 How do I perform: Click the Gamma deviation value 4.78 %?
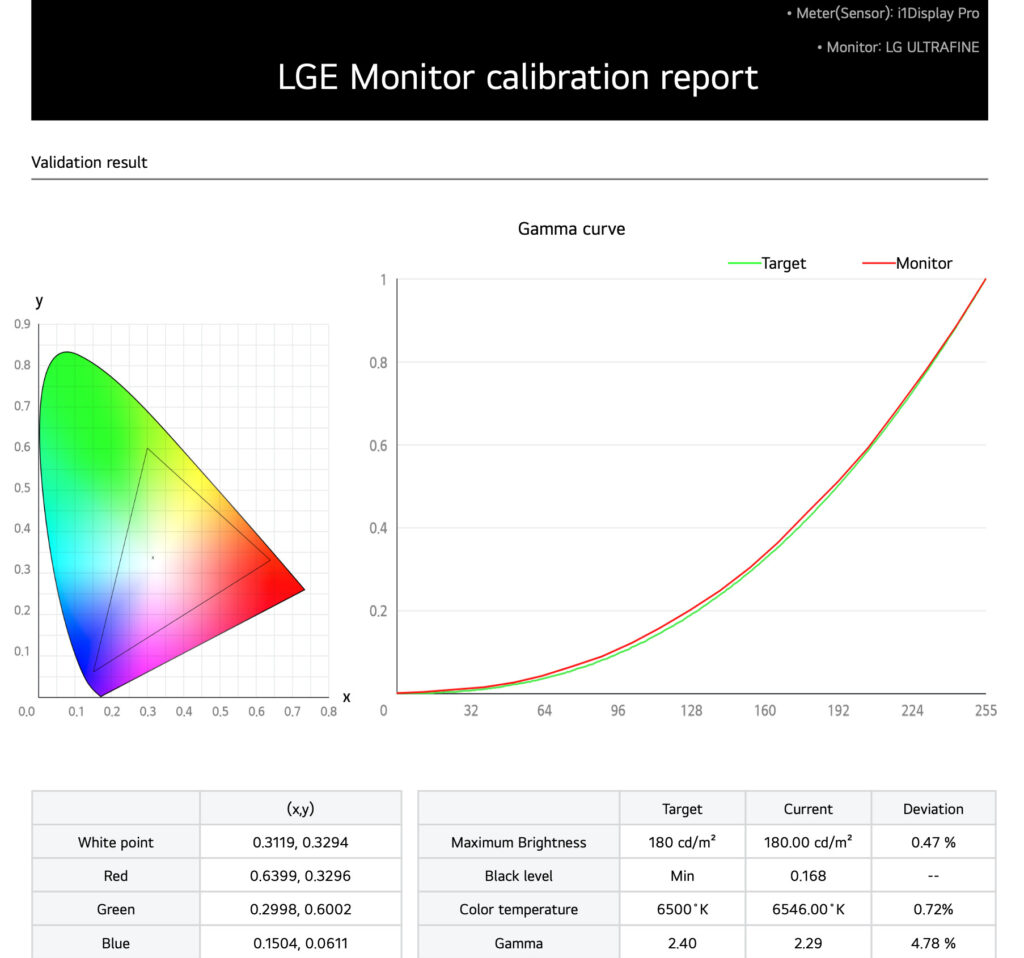(x=933, y=943)
